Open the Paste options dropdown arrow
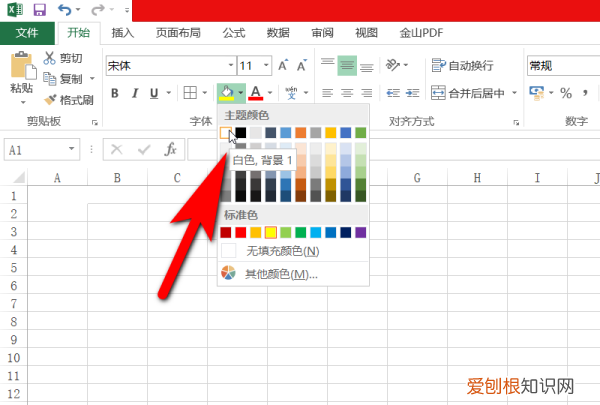 pos(23,102)
